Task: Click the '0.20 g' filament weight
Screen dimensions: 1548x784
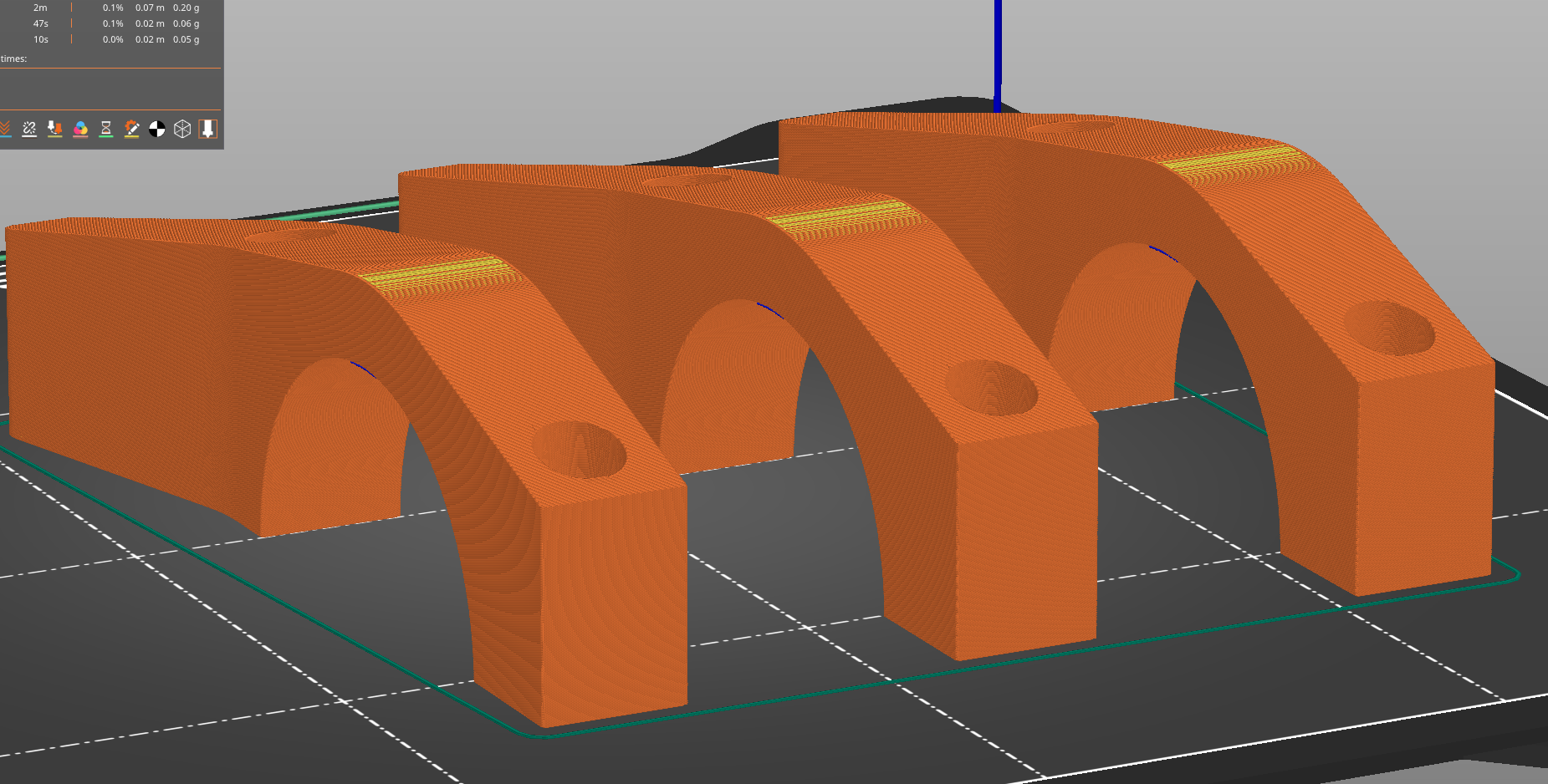Action: [186, 8]
